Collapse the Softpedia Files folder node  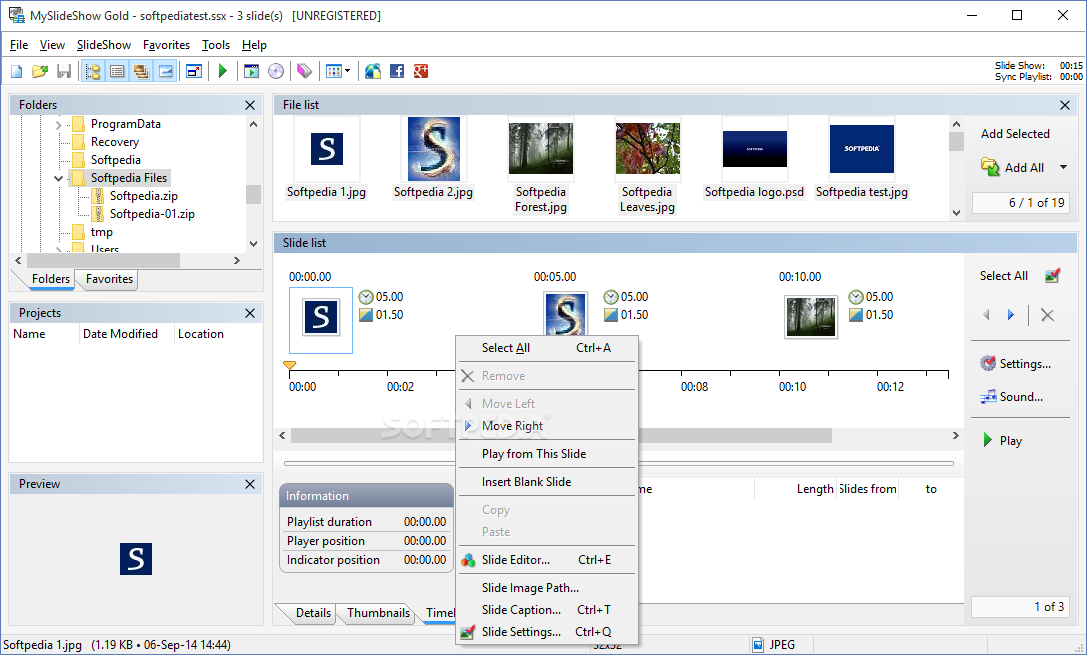coord(59,179)
